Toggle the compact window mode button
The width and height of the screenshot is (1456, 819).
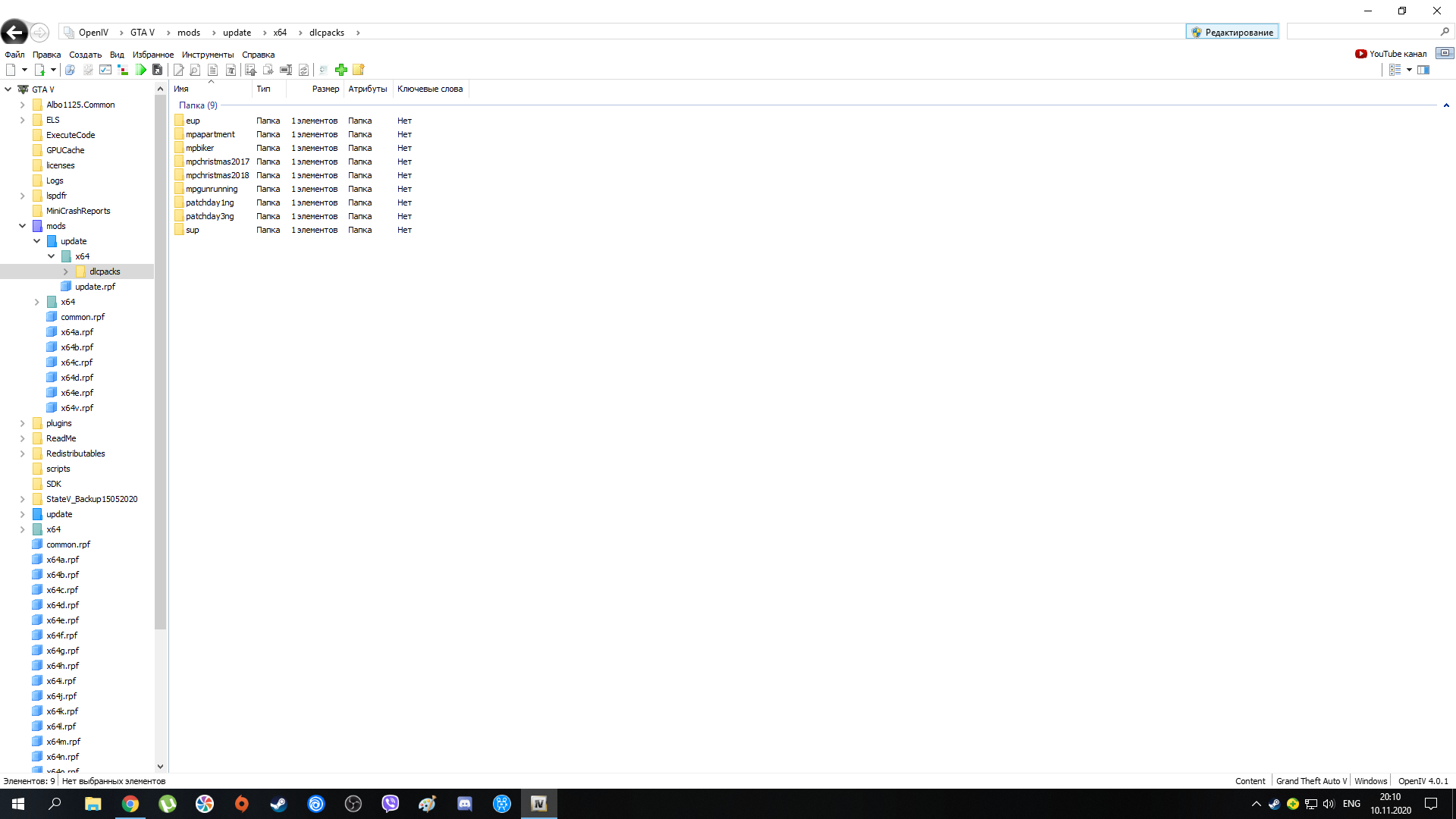point(1445,53)
